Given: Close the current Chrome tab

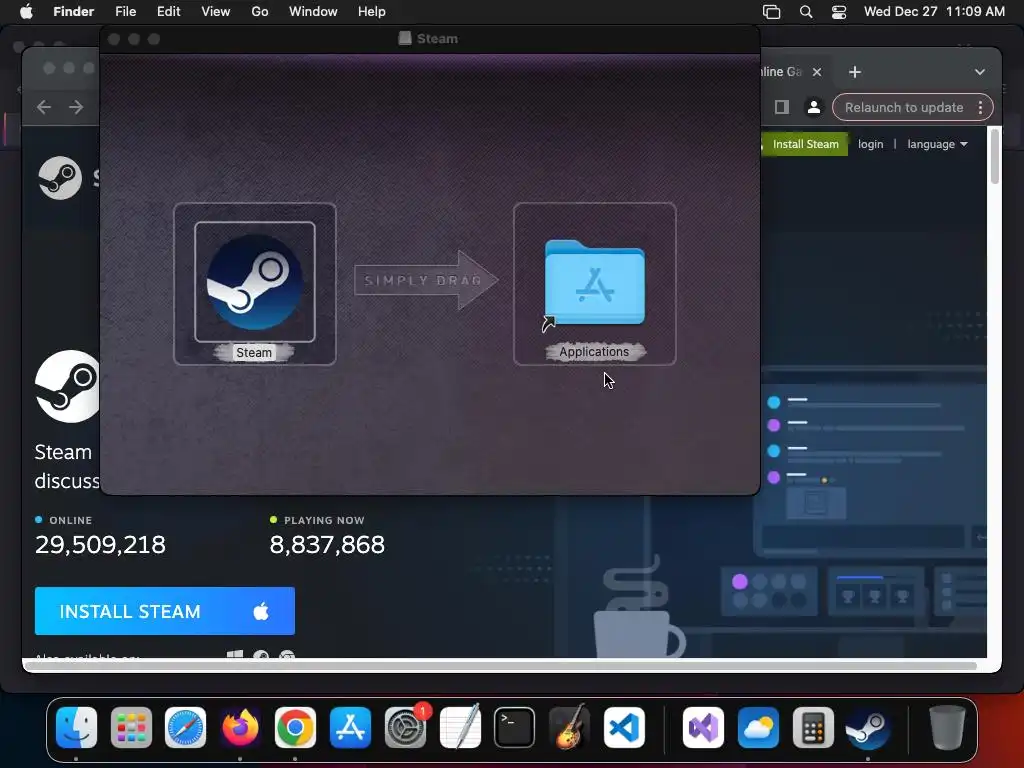Looking at the screenshot, I should pyautogui.click(x=817, y=72).
